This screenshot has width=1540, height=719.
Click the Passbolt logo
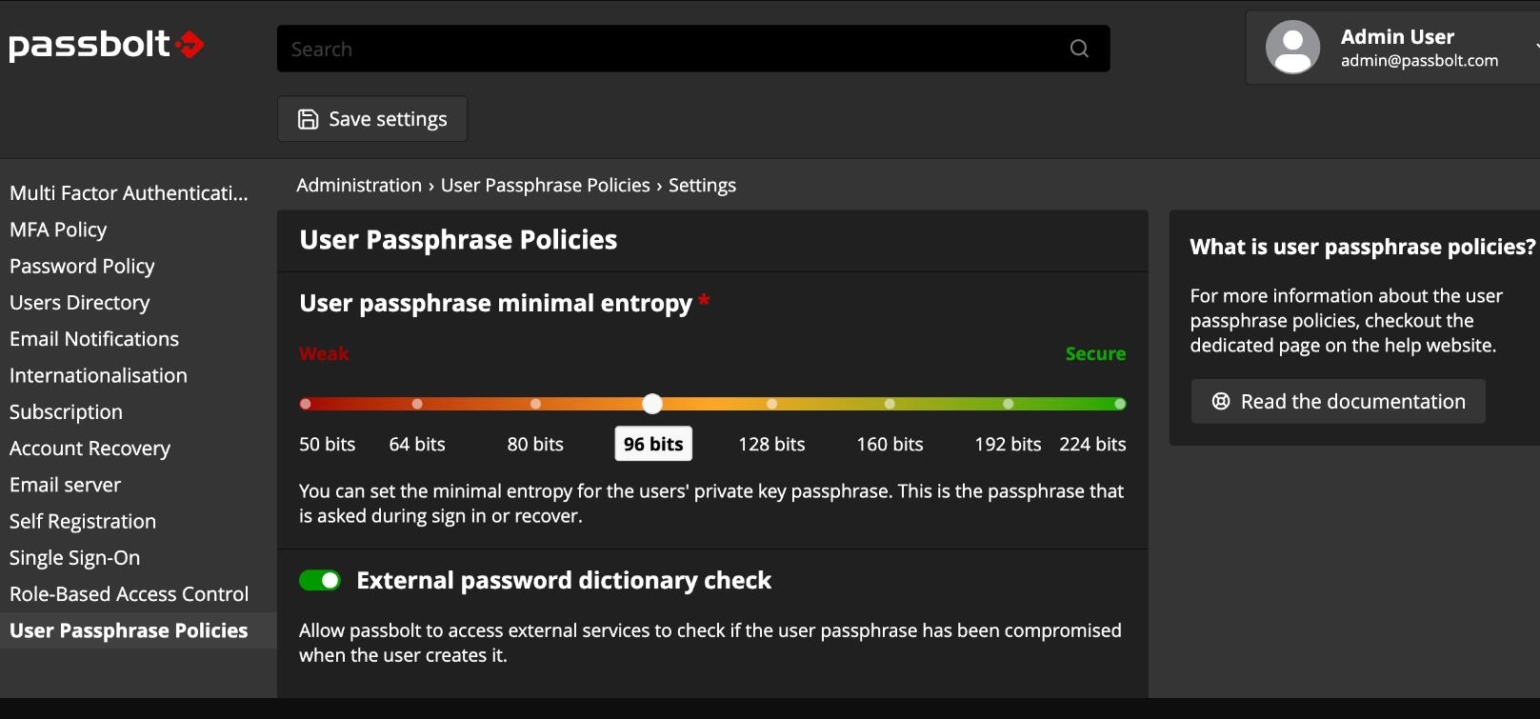pos(107,43)
